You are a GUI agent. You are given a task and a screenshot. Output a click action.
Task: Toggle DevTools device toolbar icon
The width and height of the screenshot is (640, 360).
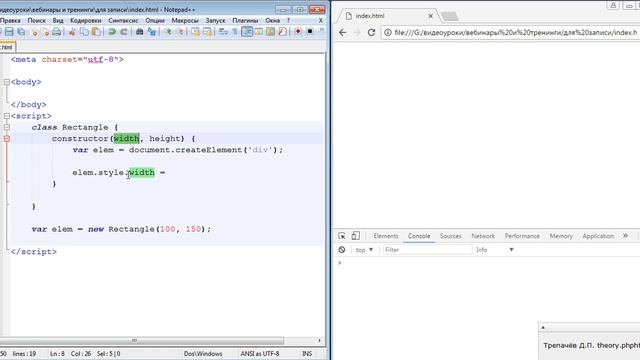[x=356, y=236]
